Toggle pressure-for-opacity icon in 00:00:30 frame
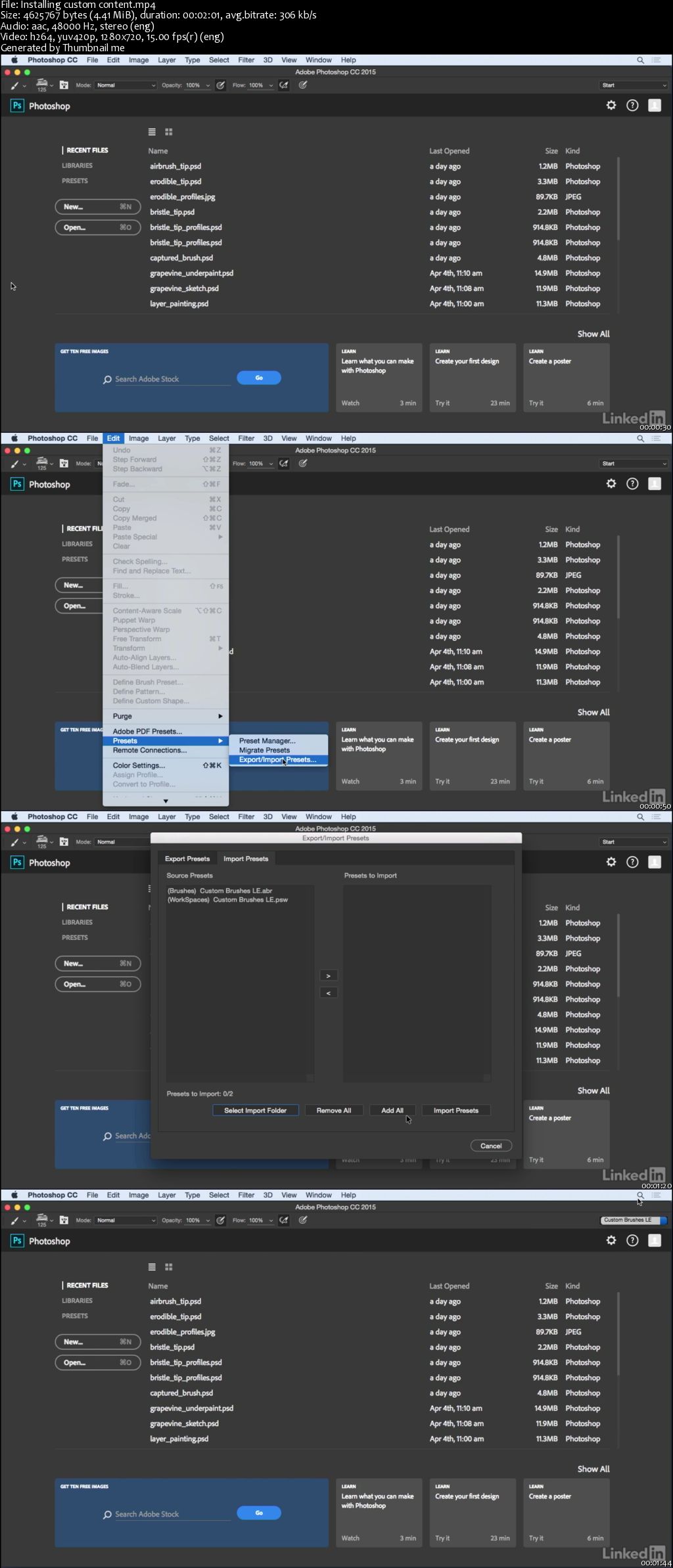The height and width of the screenshot is (1568, 673). tap(221, 85)
